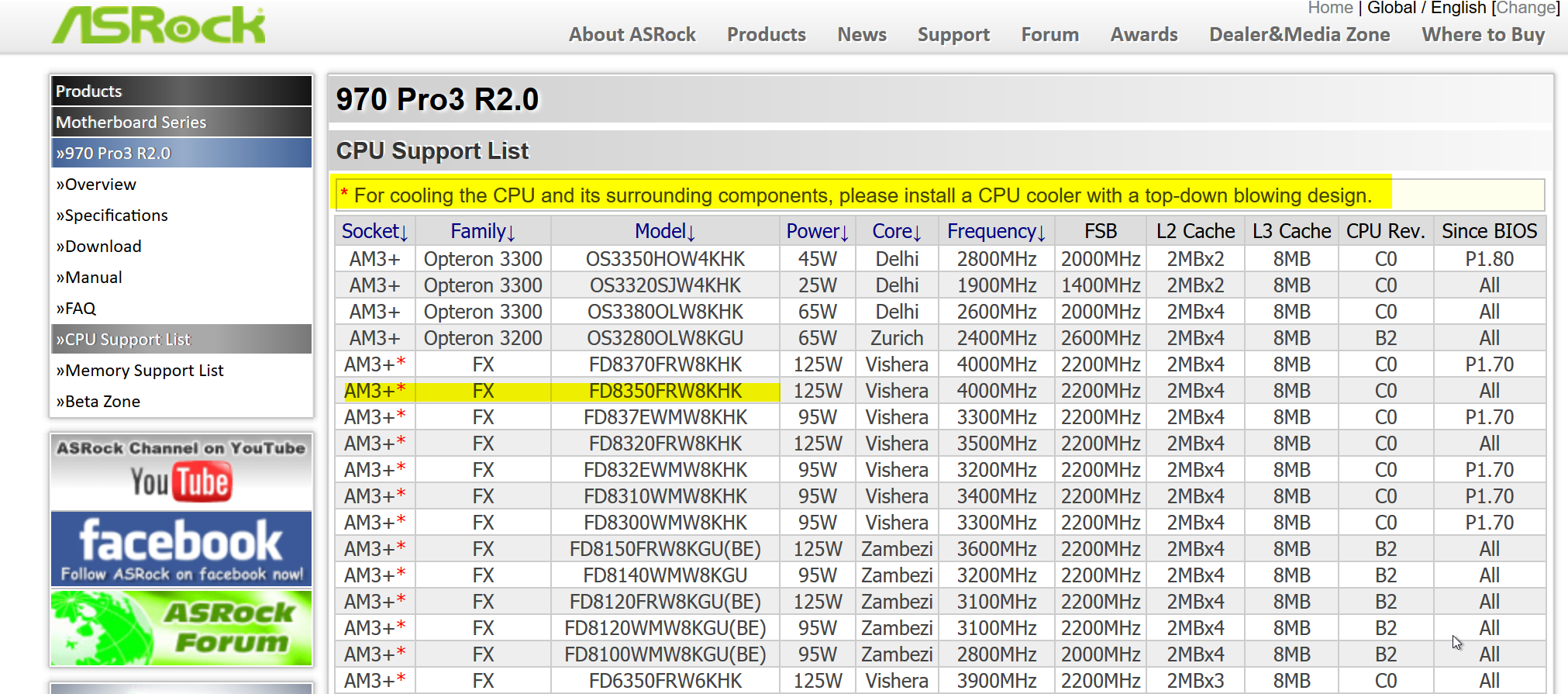This screenshot has width=1568, height=694.
Task: Open Dealer&Media Zone menu
Action: tap(1300, 35)
